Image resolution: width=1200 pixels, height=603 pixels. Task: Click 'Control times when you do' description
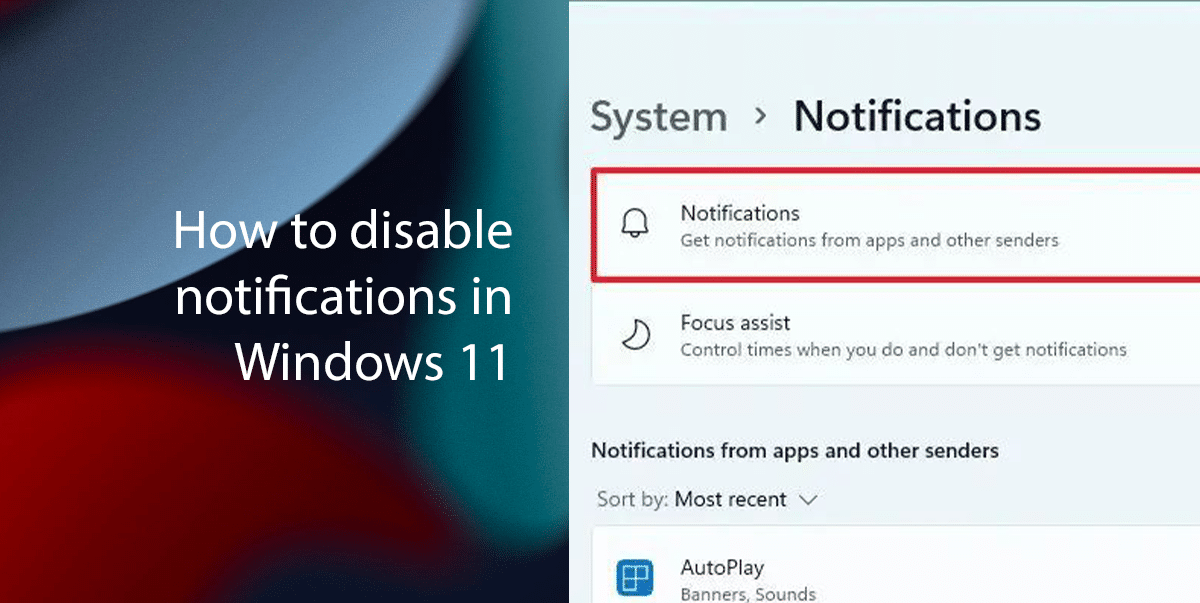pyautogui.click(x=902, y=350)
